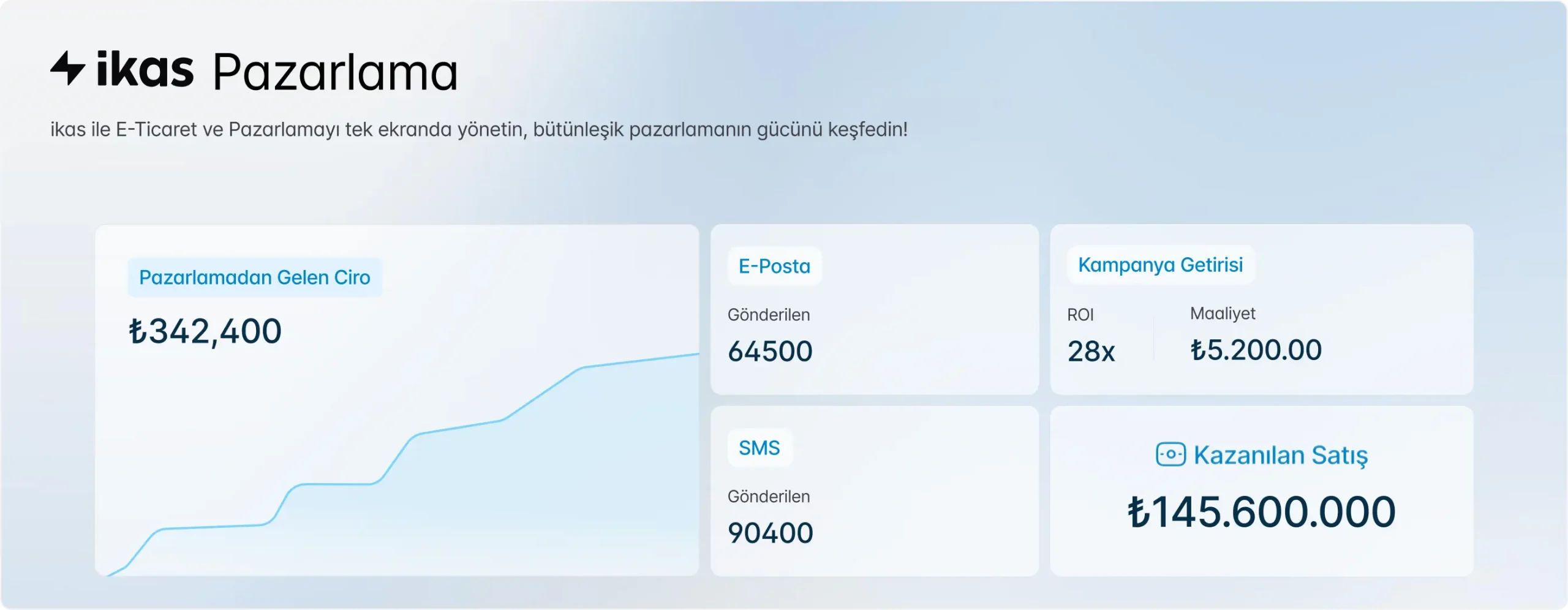Click the ROI label
The image size is (1568, 610).
1080,315
